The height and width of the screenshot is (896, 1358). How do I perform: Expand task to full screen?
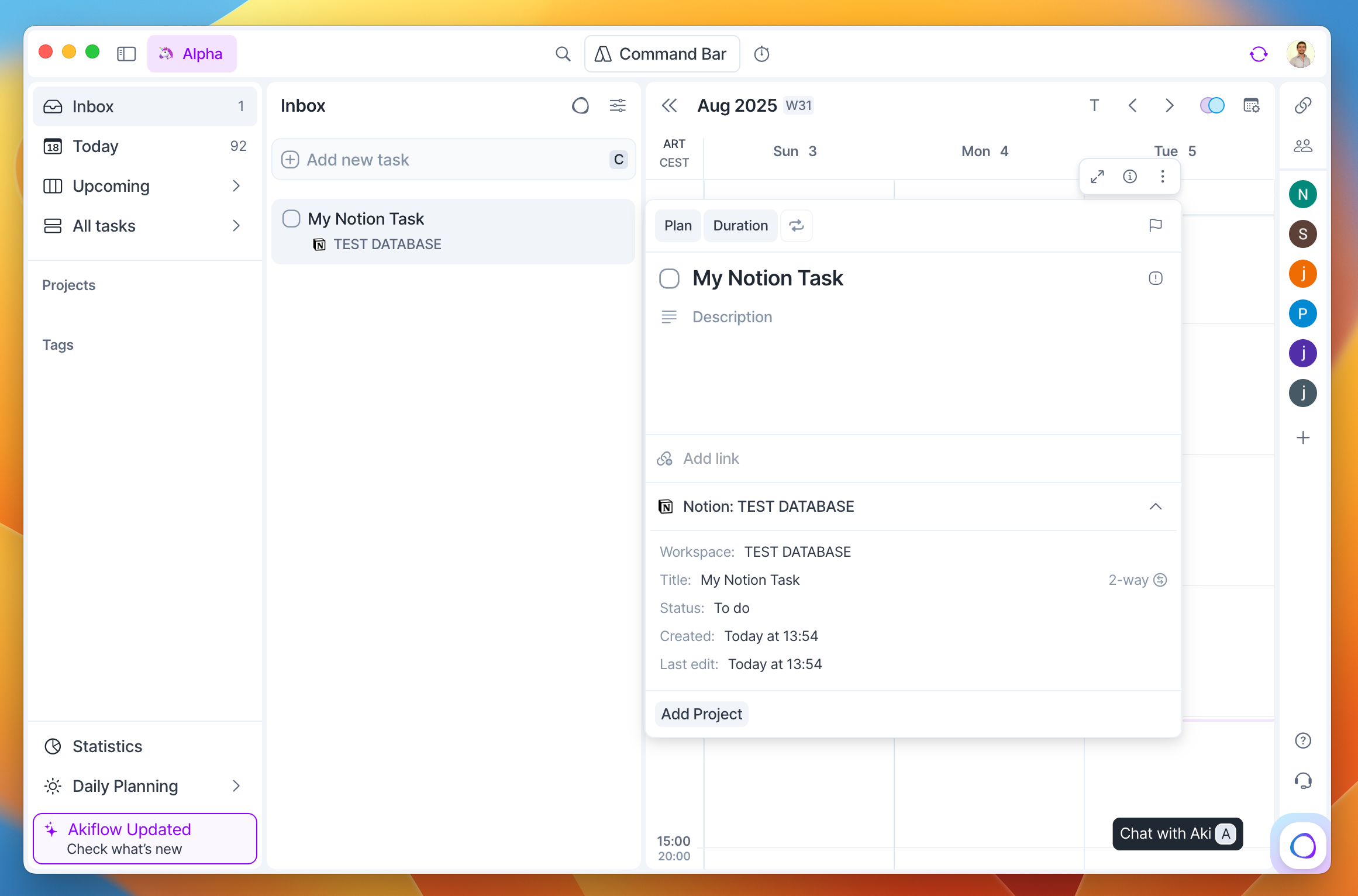coord(1097,177)
